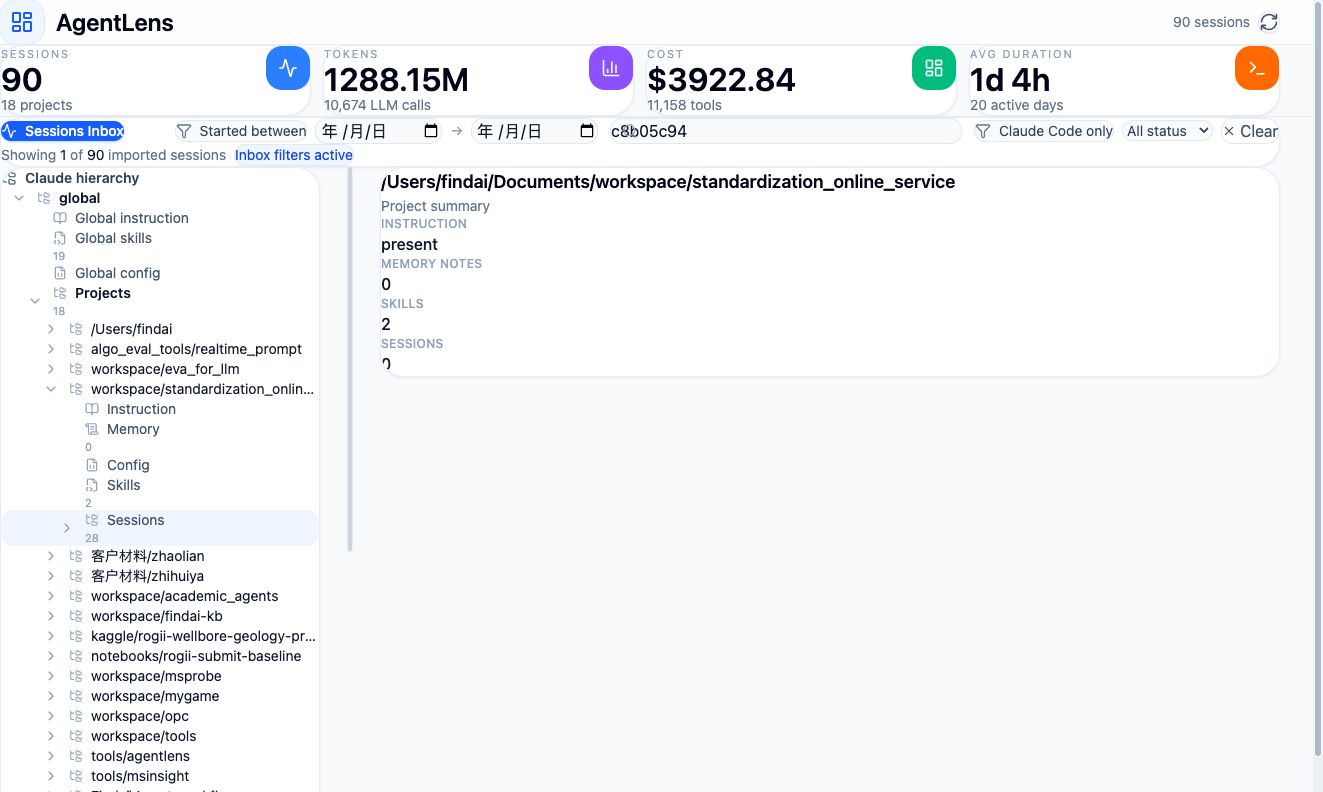This screenshot has height=792, width=1323.
Task: Clear the active inbox filters
Action: pyautogui.click(x=1250, y=131)
